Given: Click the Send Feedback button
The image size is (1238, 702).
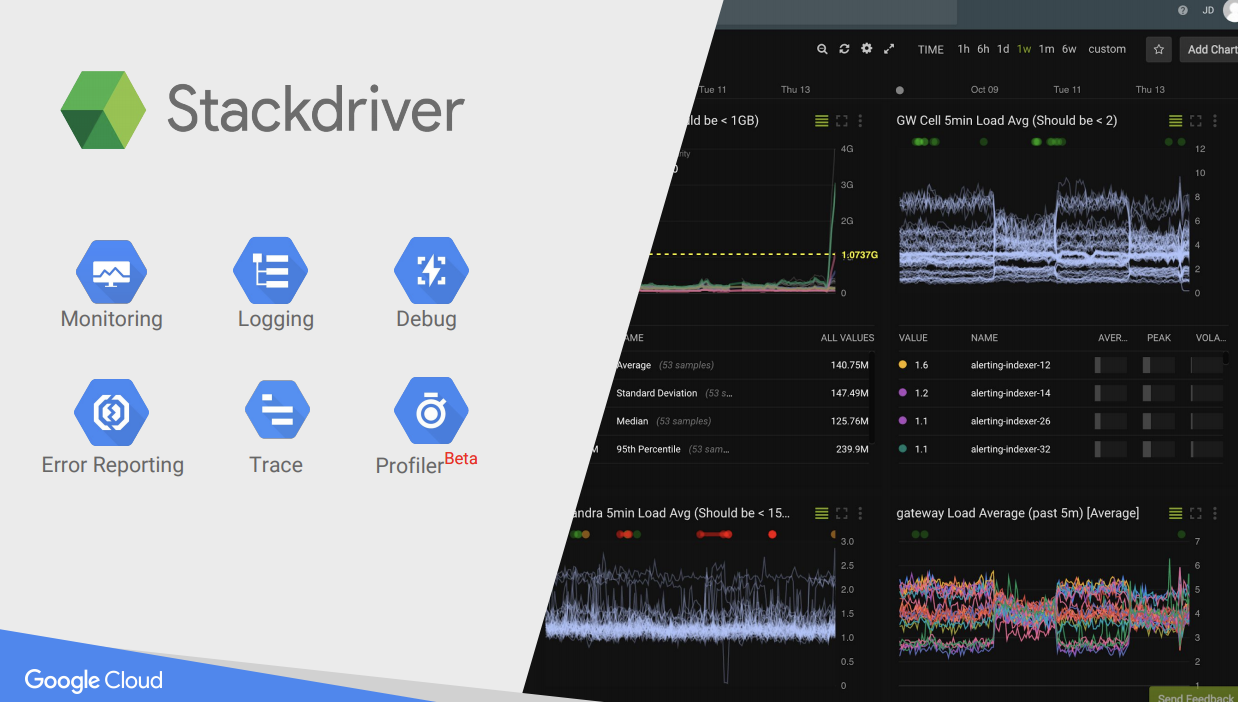Looking at the screenshot, I should [x=1195, y=695].
